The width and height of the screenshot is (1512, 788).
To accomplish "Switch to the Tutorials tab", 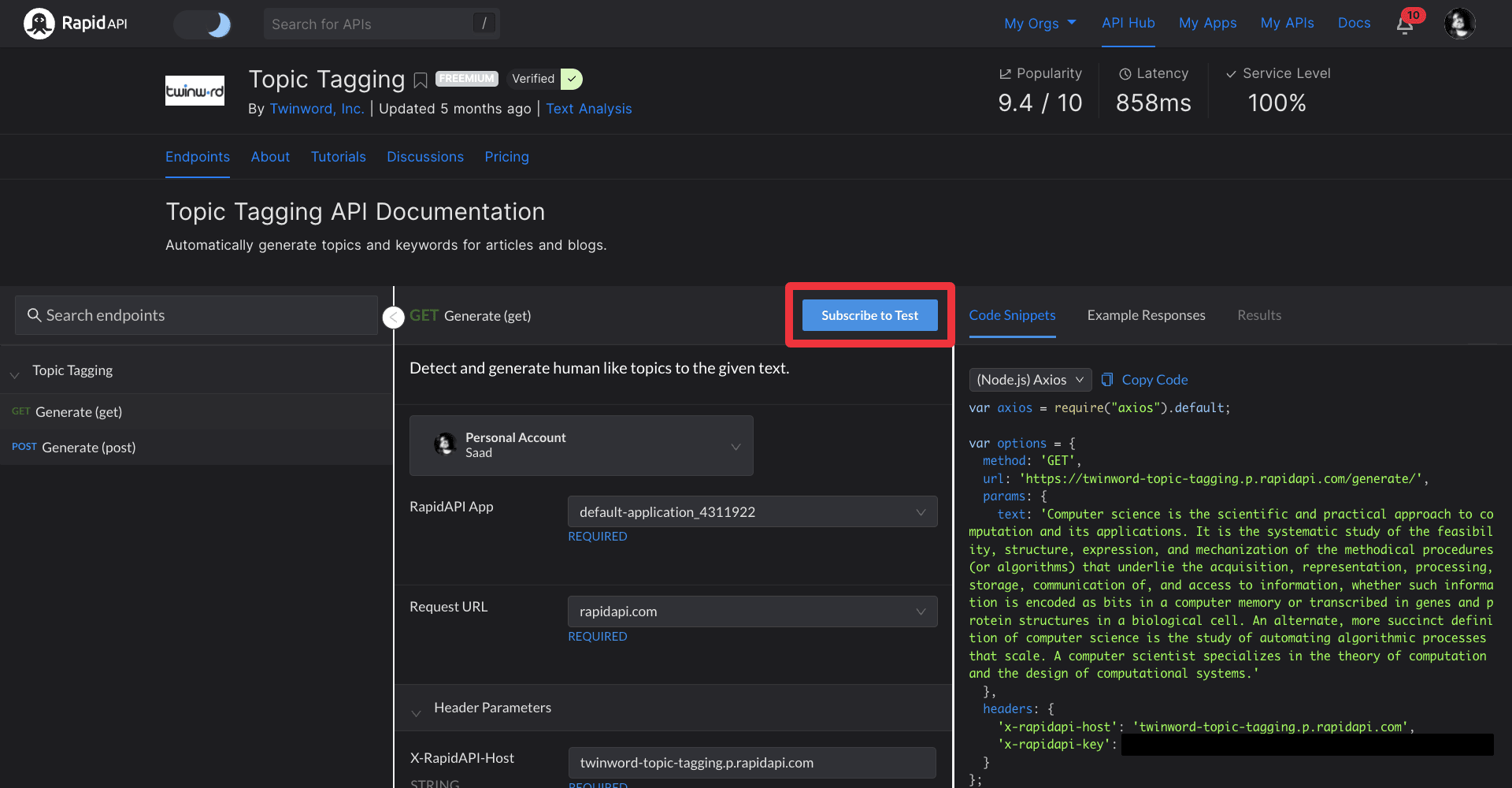I will coord(339,157).
